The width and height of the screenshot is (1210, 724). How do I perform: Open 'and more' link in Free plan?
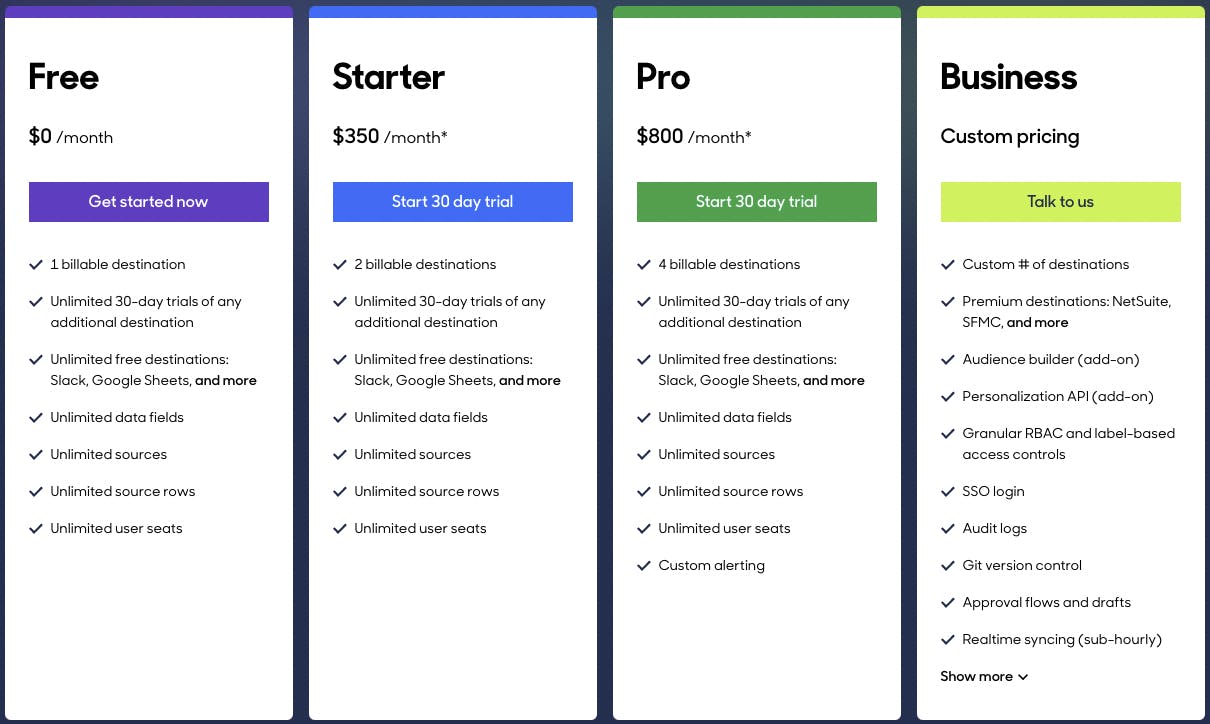tap(226, 381)
